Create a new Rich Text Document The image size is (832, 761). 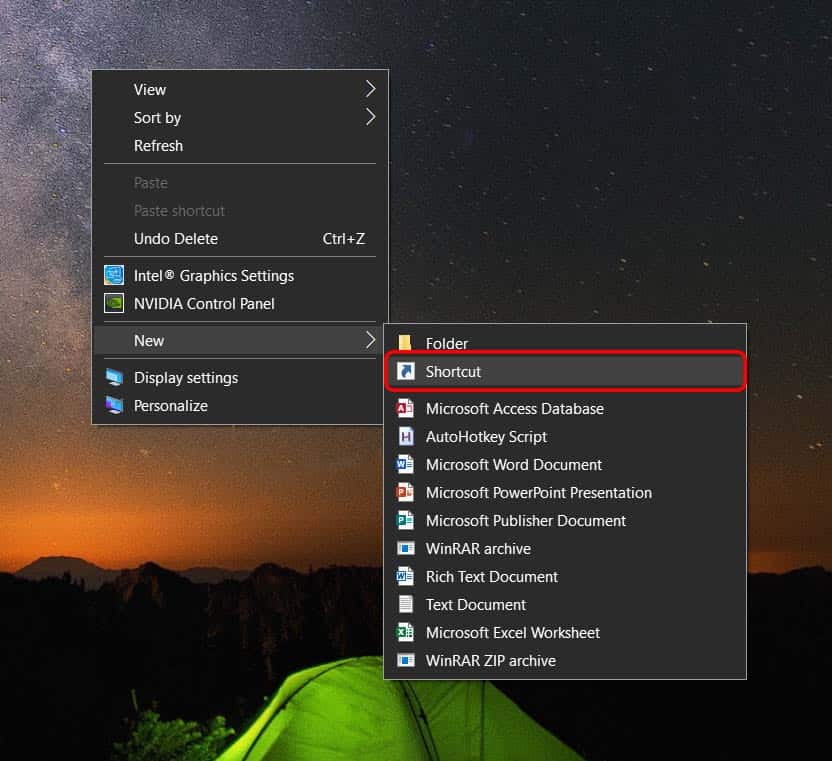coord(490,576)
